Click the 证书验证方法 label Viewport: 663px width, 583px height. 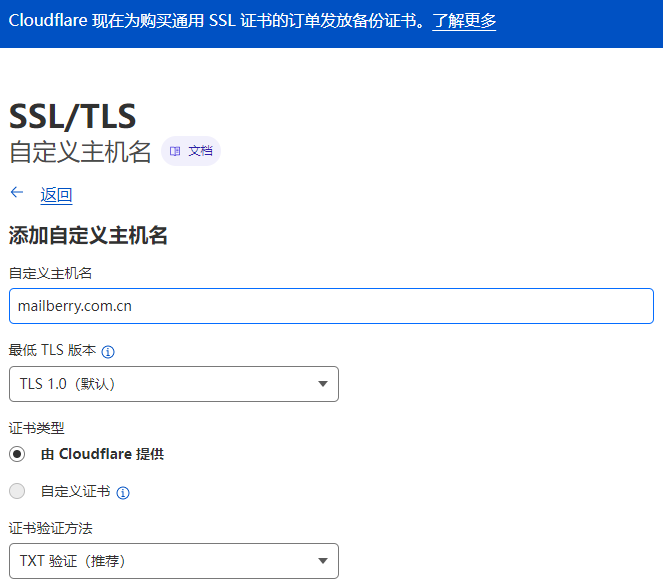click(x=50, y=528)
